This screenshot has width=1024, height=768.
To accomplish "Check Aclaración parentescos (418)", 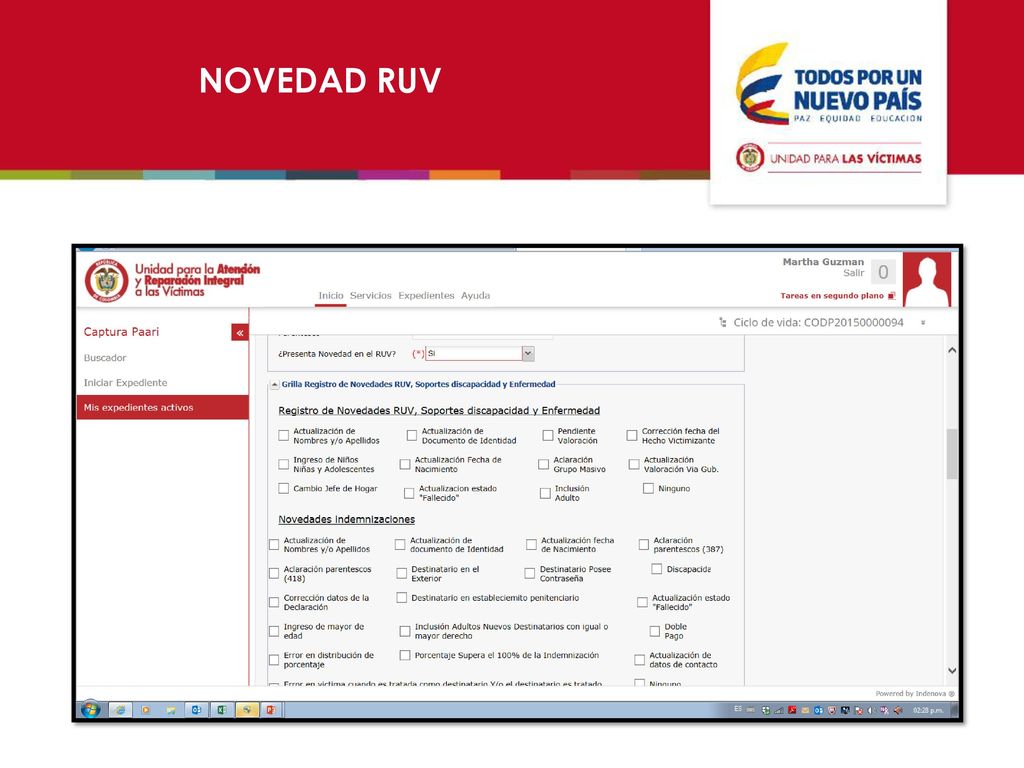I will pyautogui.click(x=274, y=573).
